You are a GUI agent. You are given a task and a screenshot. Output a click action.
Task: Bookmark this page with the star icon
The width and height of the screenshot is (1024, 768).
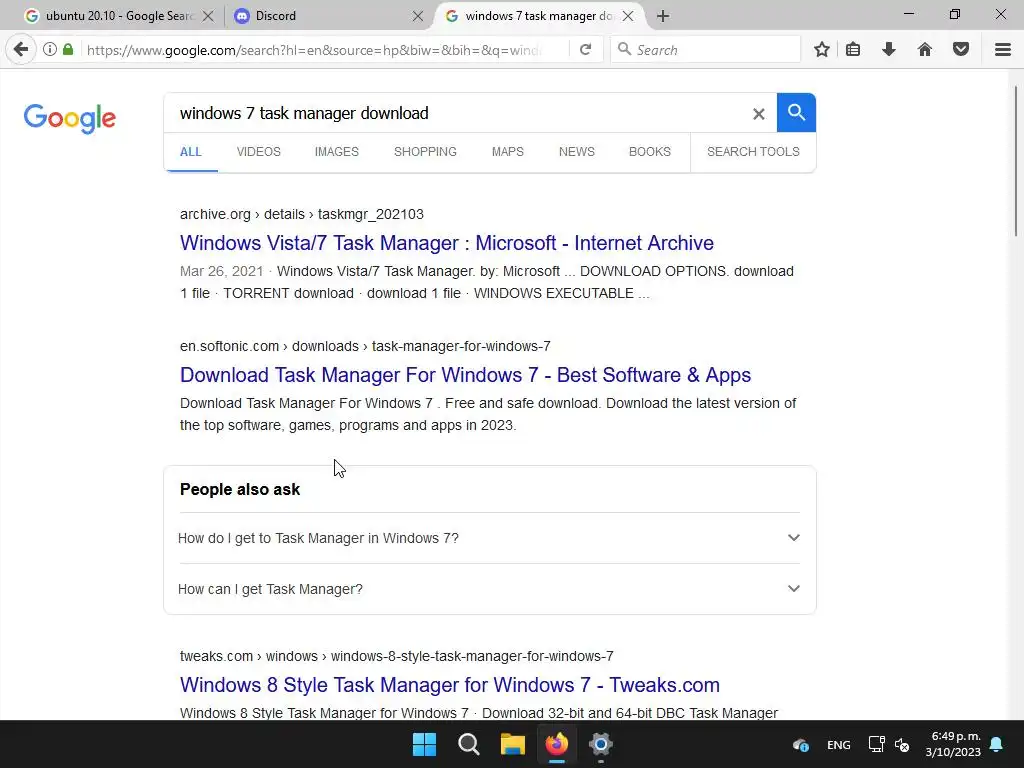pyautogui.click(x=822, y=50)
